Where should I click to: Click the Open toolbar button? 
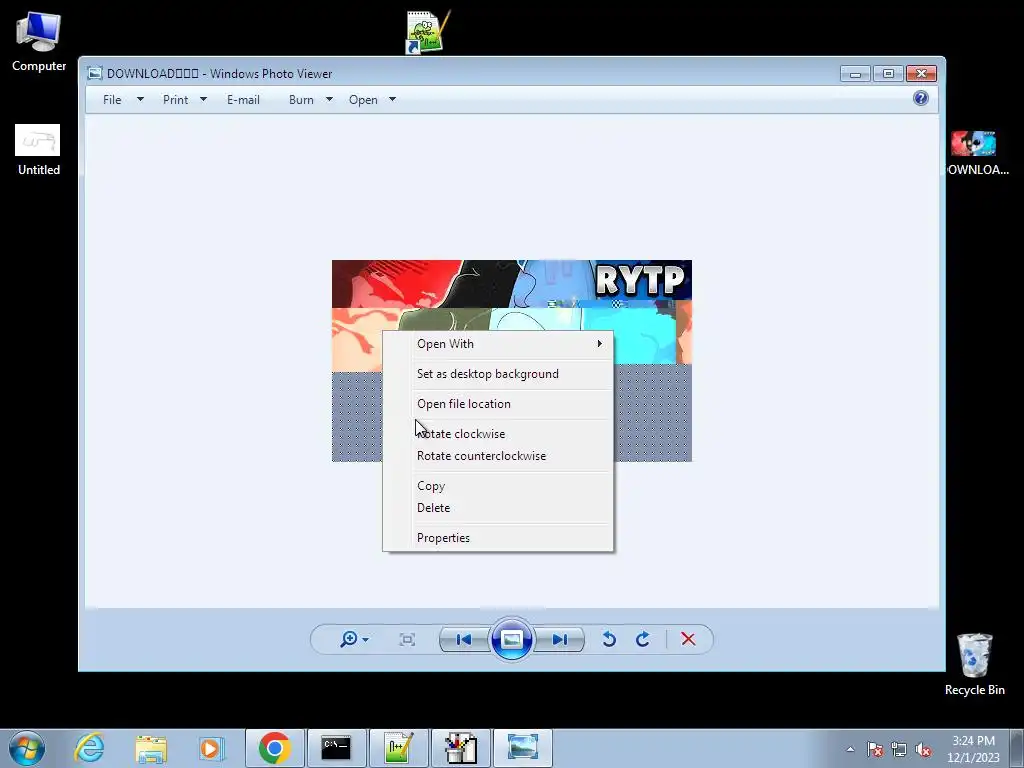point(363,100)
